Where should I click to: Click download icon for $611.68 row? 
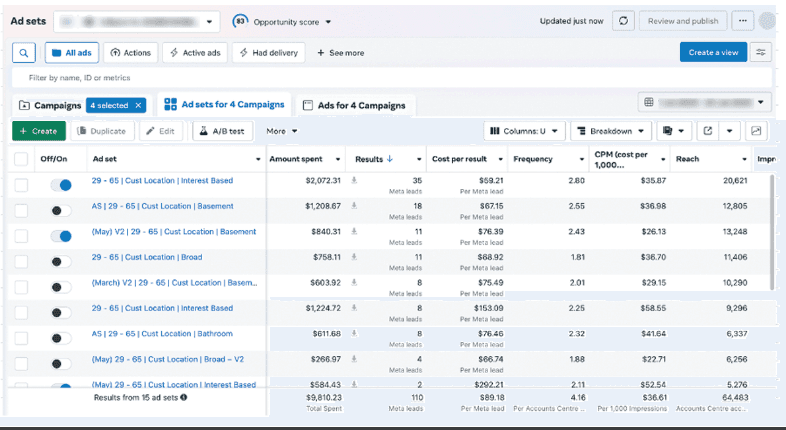[x=354, y=334]
